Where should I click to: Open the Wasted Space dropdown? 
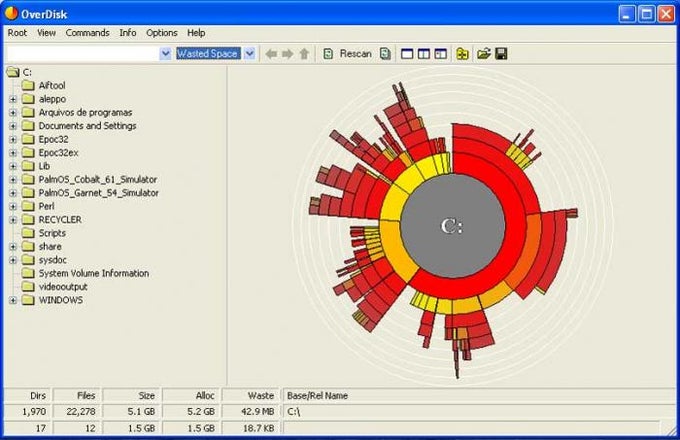click(x=250, y=53)
